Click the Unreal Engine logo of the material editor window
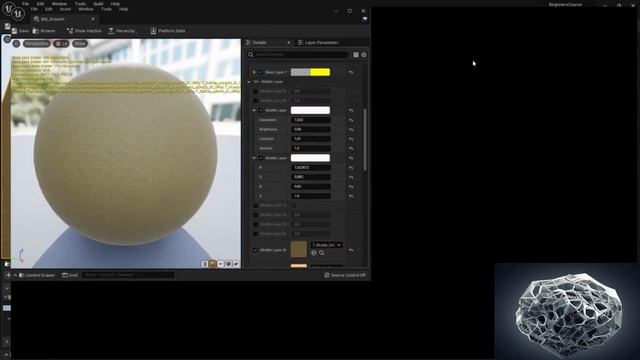 (x=18, y=14)
